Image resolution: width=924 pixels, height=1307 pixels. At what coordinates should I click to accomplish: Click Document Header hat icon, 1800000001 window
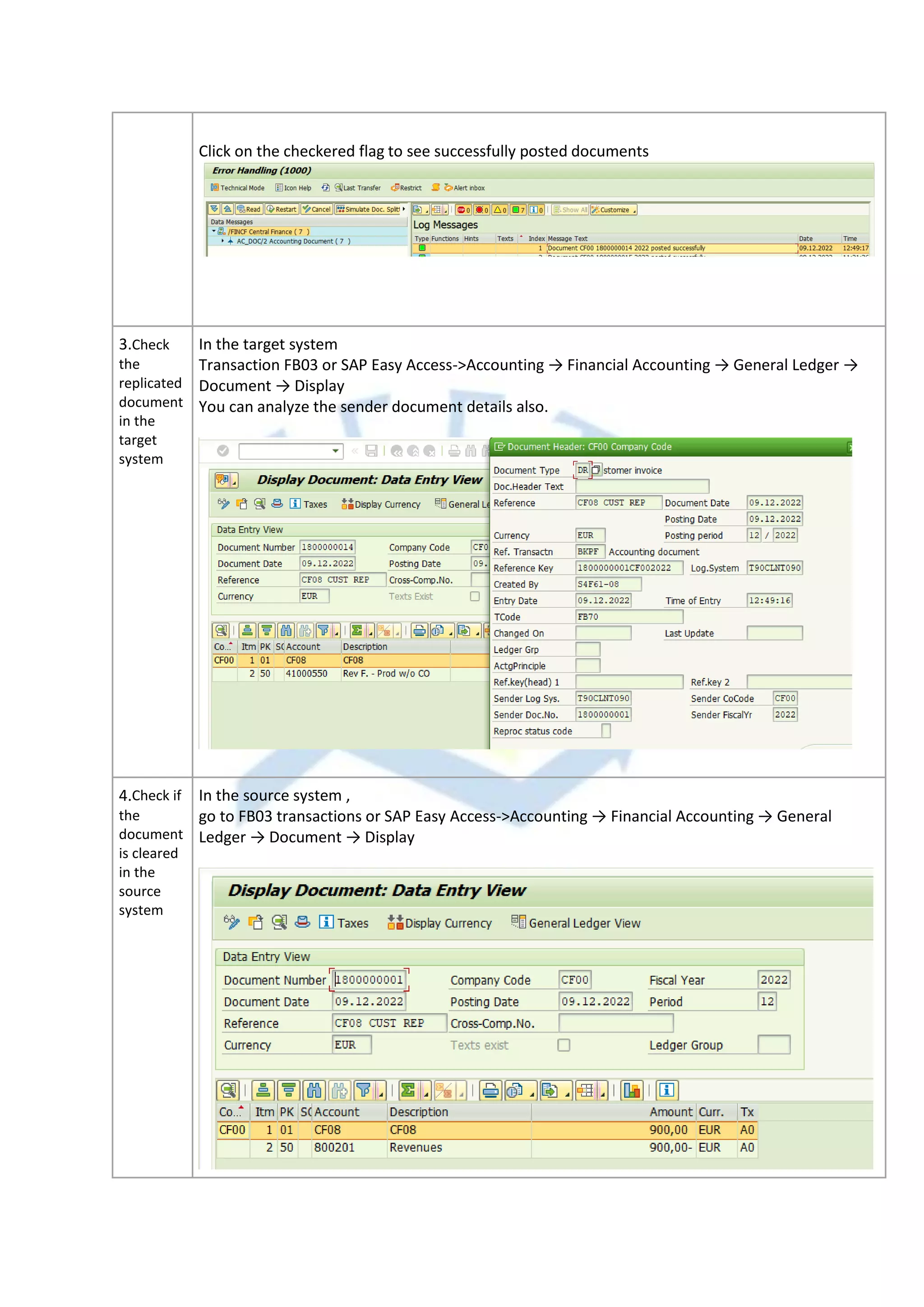(303, 922)
